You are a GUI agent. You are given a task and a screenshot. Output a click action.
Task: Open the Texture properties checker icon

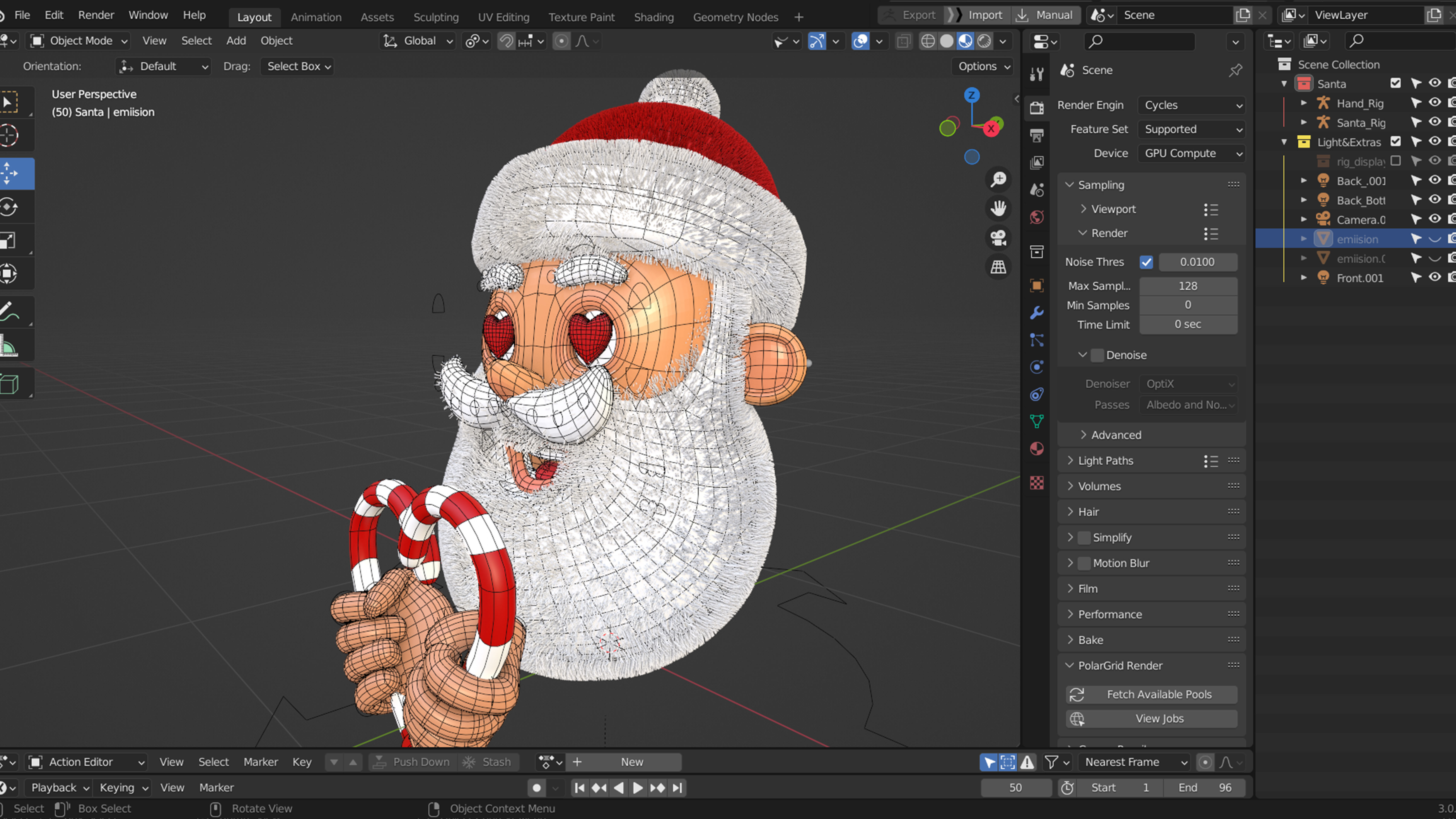point(1037,483)
